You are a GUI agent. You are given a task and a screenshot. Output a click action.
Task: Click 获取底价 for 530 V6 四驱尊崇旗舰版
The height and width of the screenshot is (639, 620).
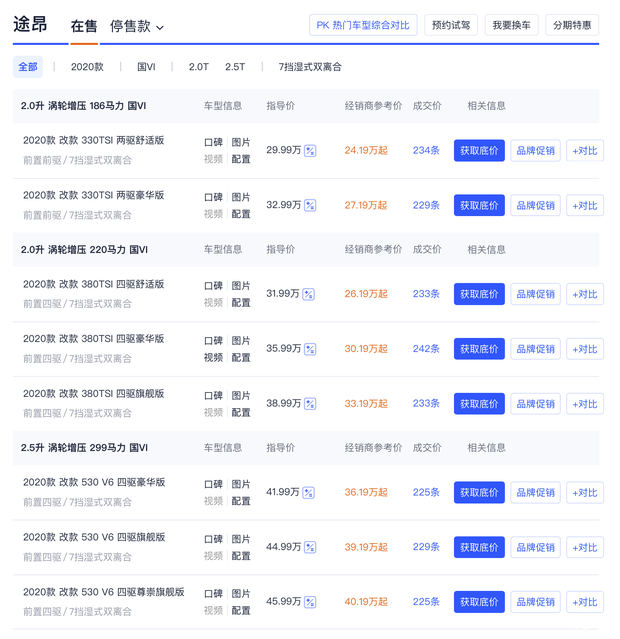pos(479,602)
